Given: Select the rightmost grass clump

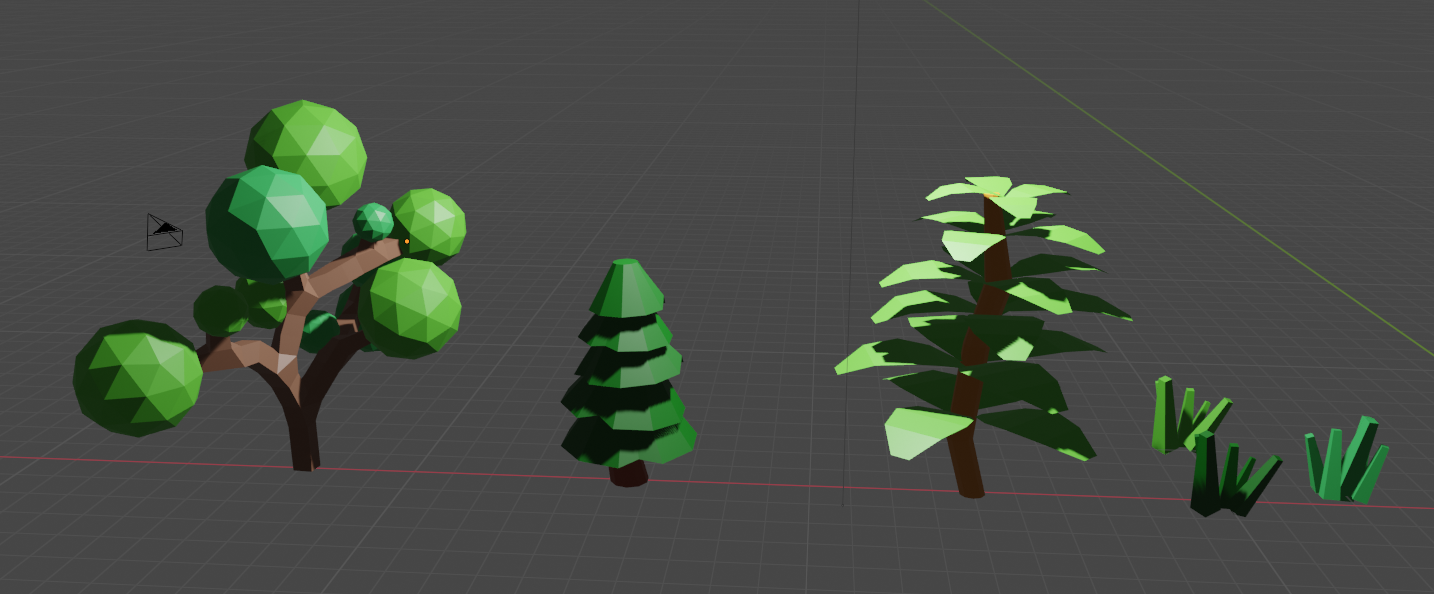Looking at the screenshot, I should (x=1347, y=460).
